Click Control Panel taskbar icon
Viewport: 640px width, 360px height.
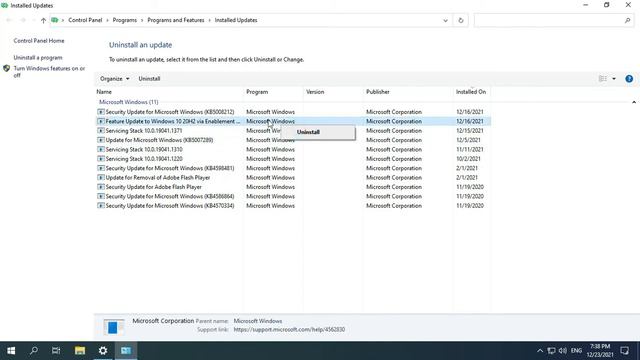coord(126,351)
